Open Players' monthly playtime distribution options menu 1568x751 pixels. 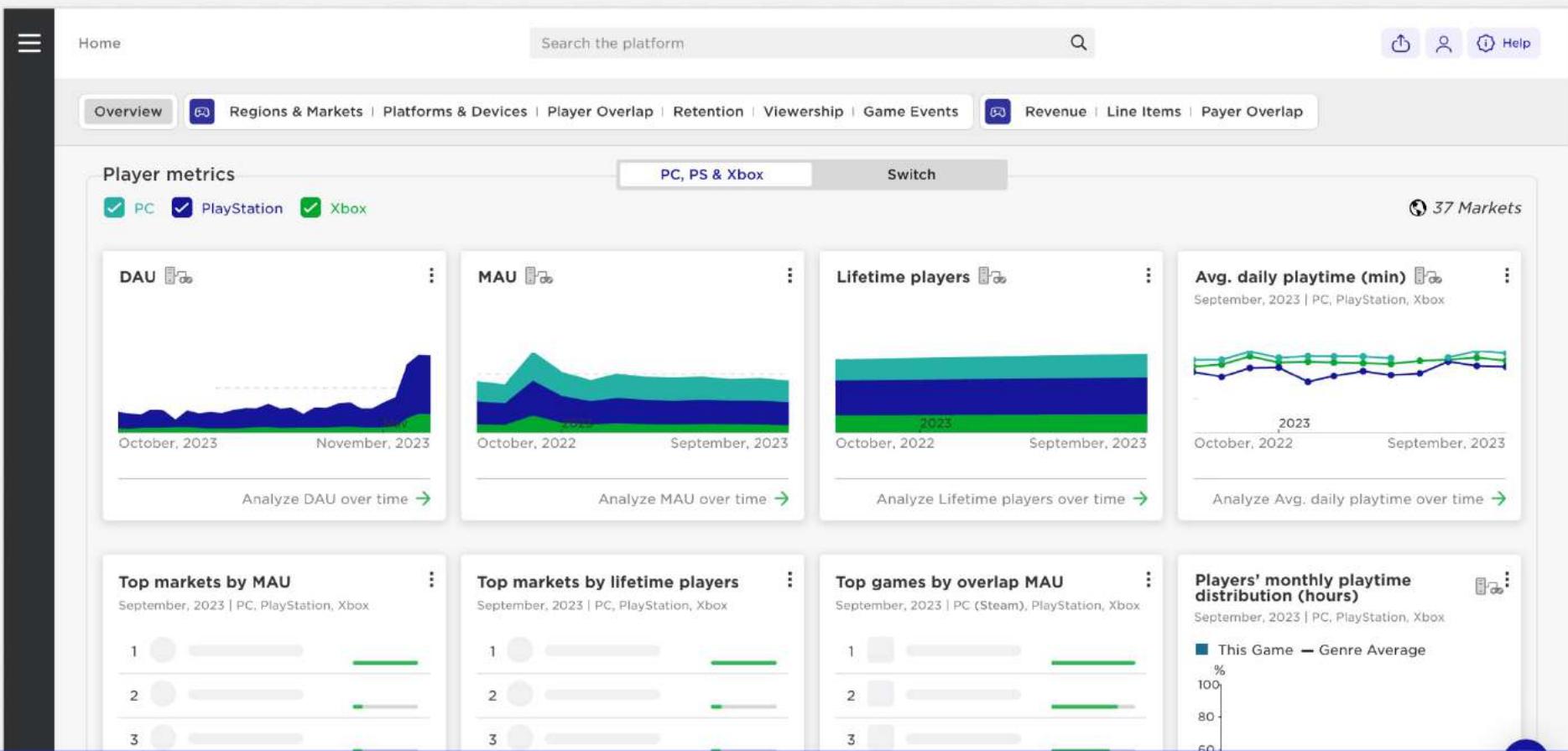click(x=1508, y=579)
